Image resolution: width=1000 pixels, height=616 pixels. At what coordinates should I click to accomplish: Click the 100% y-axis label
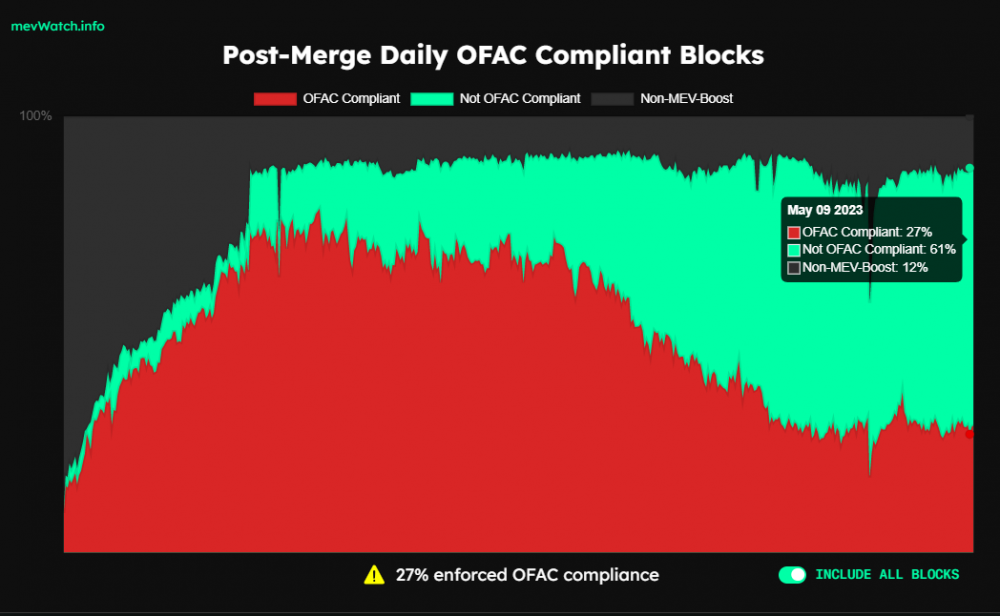coord(36,116)
